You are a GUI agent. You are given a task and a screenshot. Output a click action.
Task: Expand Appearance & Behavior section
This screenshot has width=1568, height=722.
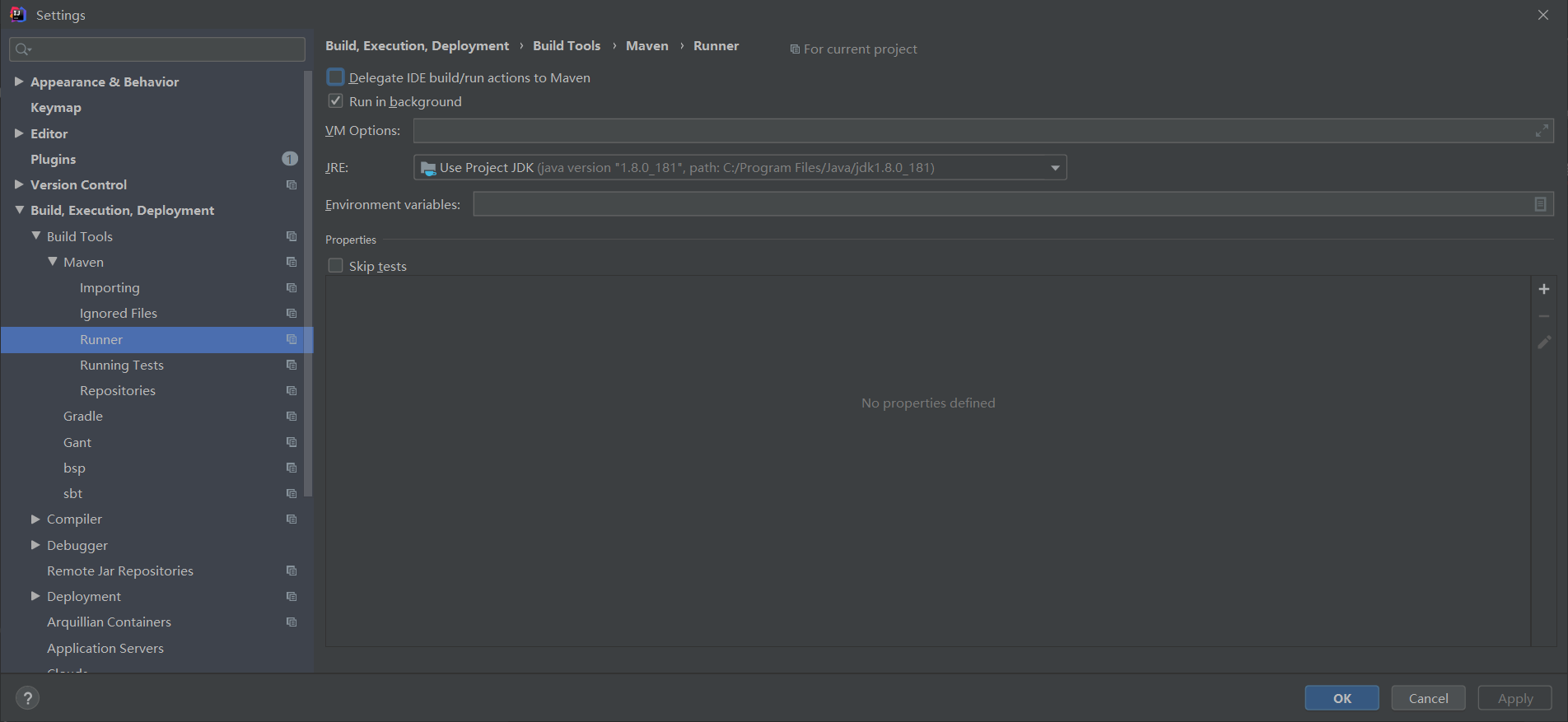[19, 82]
